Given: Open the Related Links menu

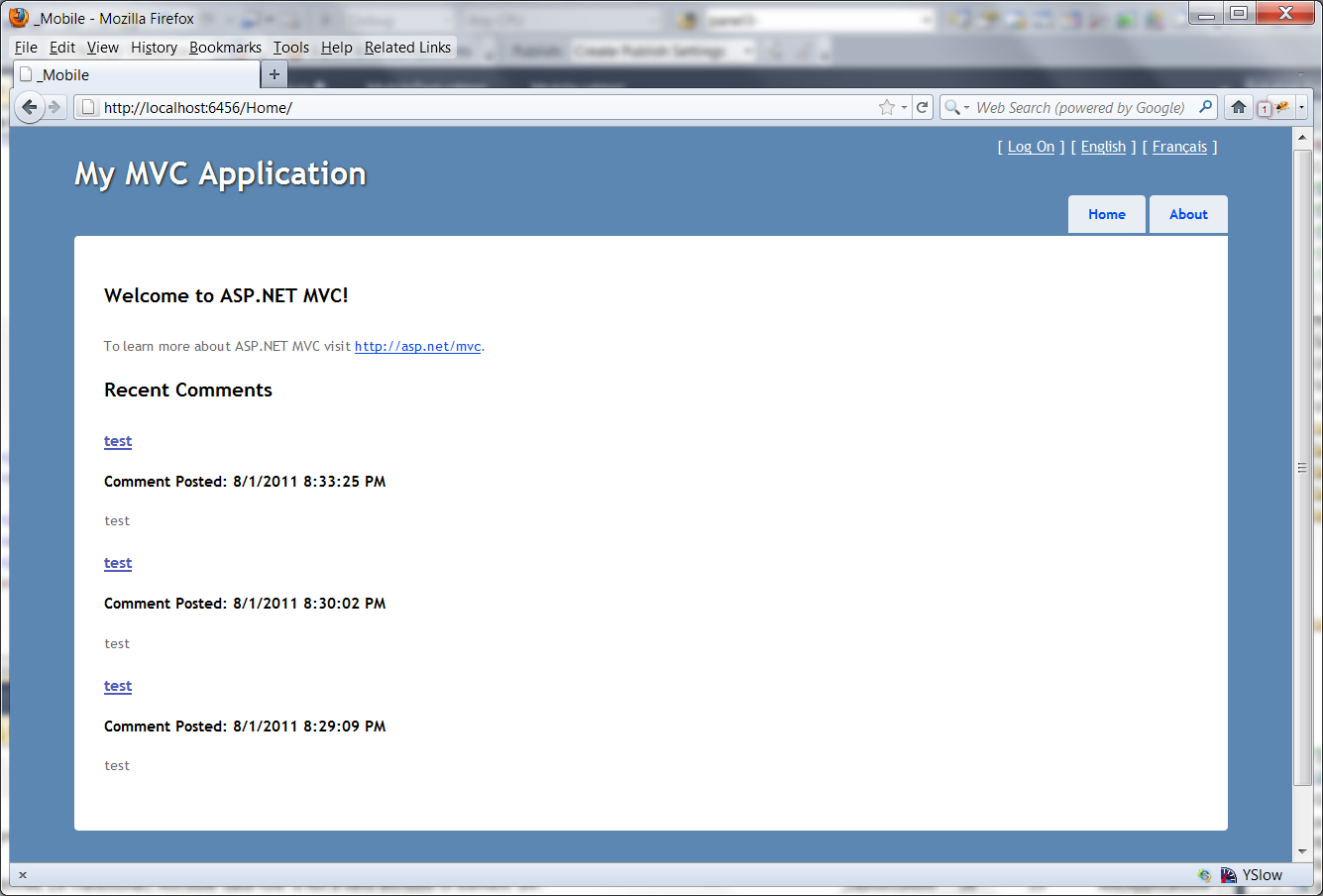Looking at the screenshot, I should coord(407,48).
